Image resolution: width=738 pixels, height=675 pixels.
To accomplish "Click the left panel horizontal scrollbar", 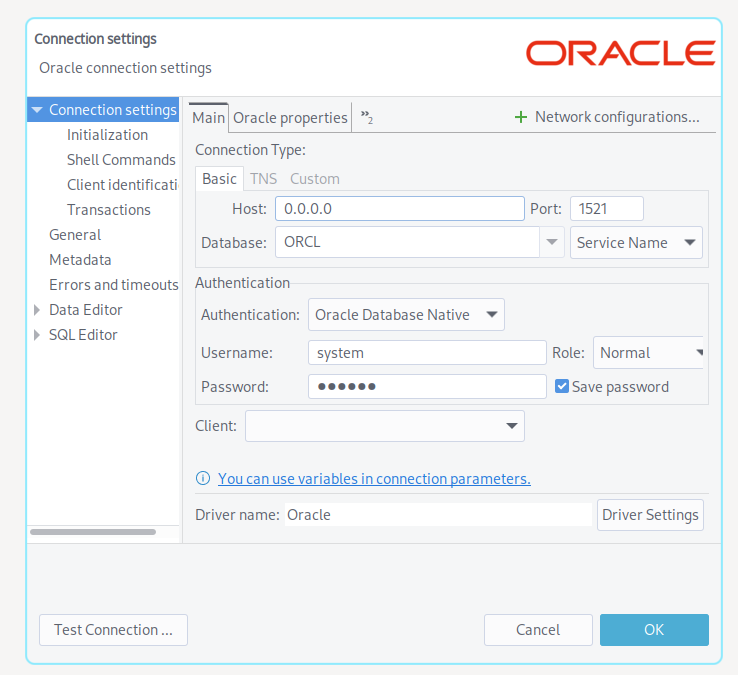I will coord(93,532).
